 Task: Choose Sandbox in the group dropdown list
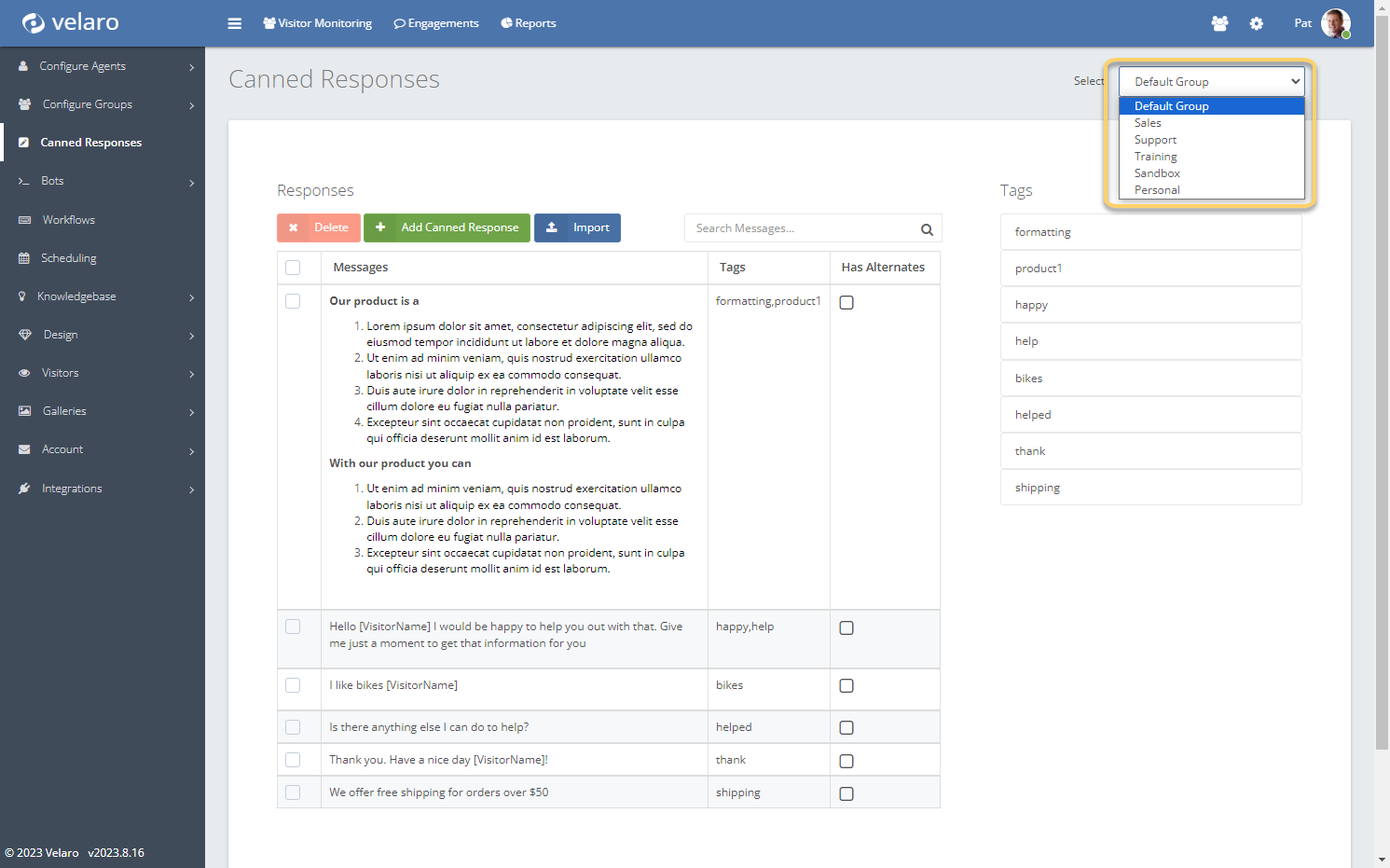pos(1157,173)
